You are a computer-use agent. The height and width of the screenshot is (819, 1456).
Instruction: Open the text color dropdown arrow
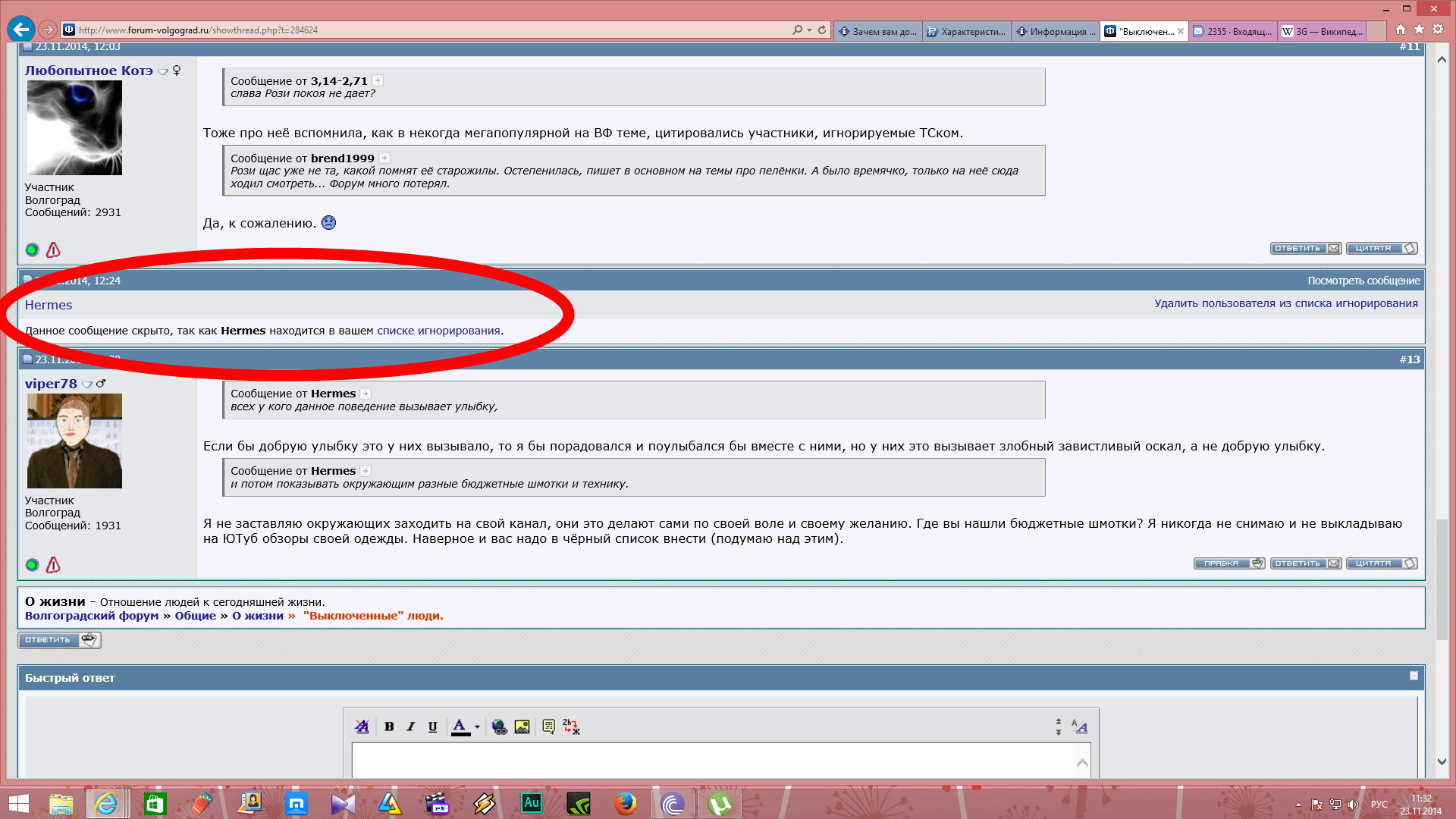477,727
